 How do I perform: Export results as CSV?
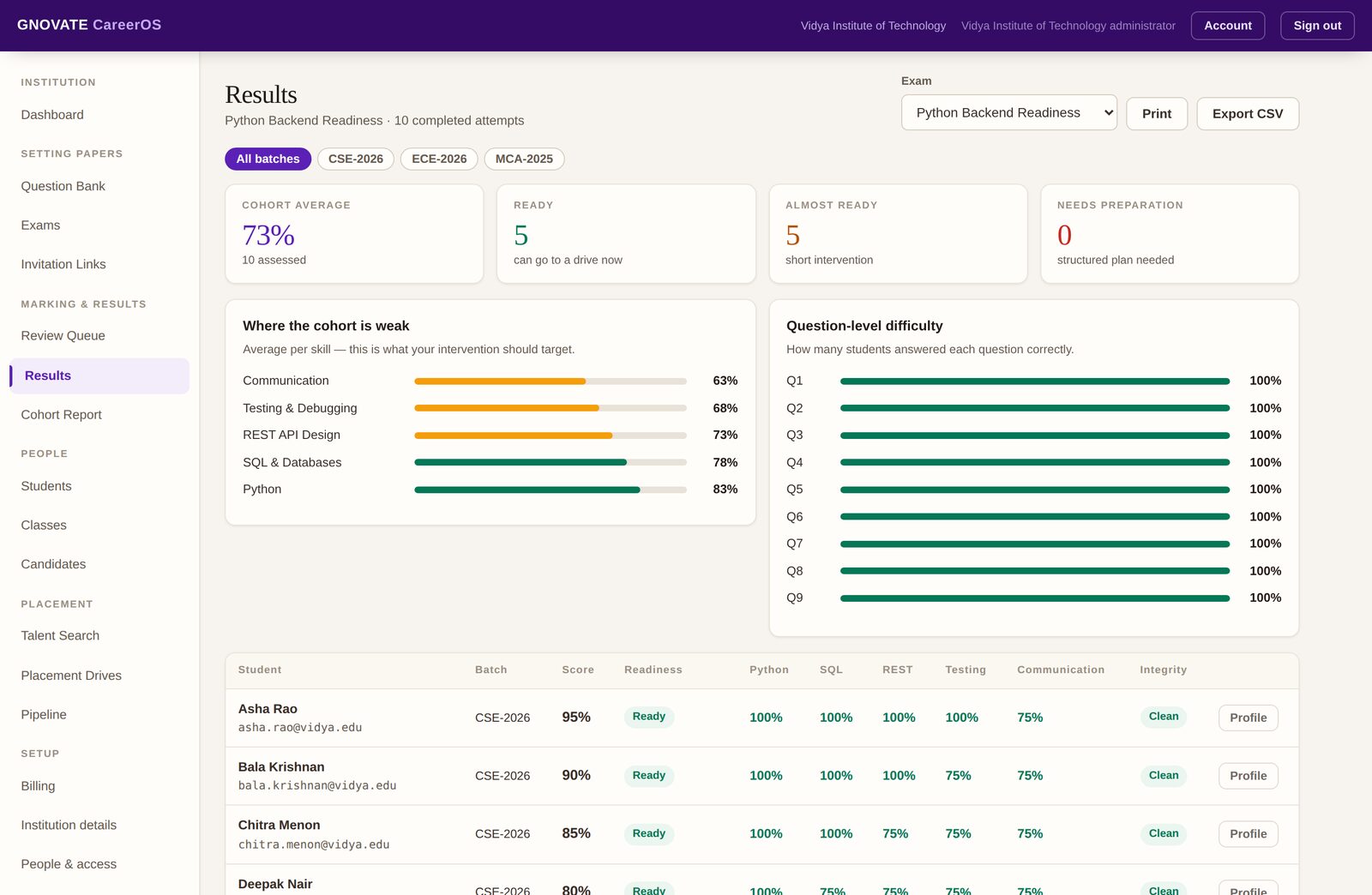1248,113
